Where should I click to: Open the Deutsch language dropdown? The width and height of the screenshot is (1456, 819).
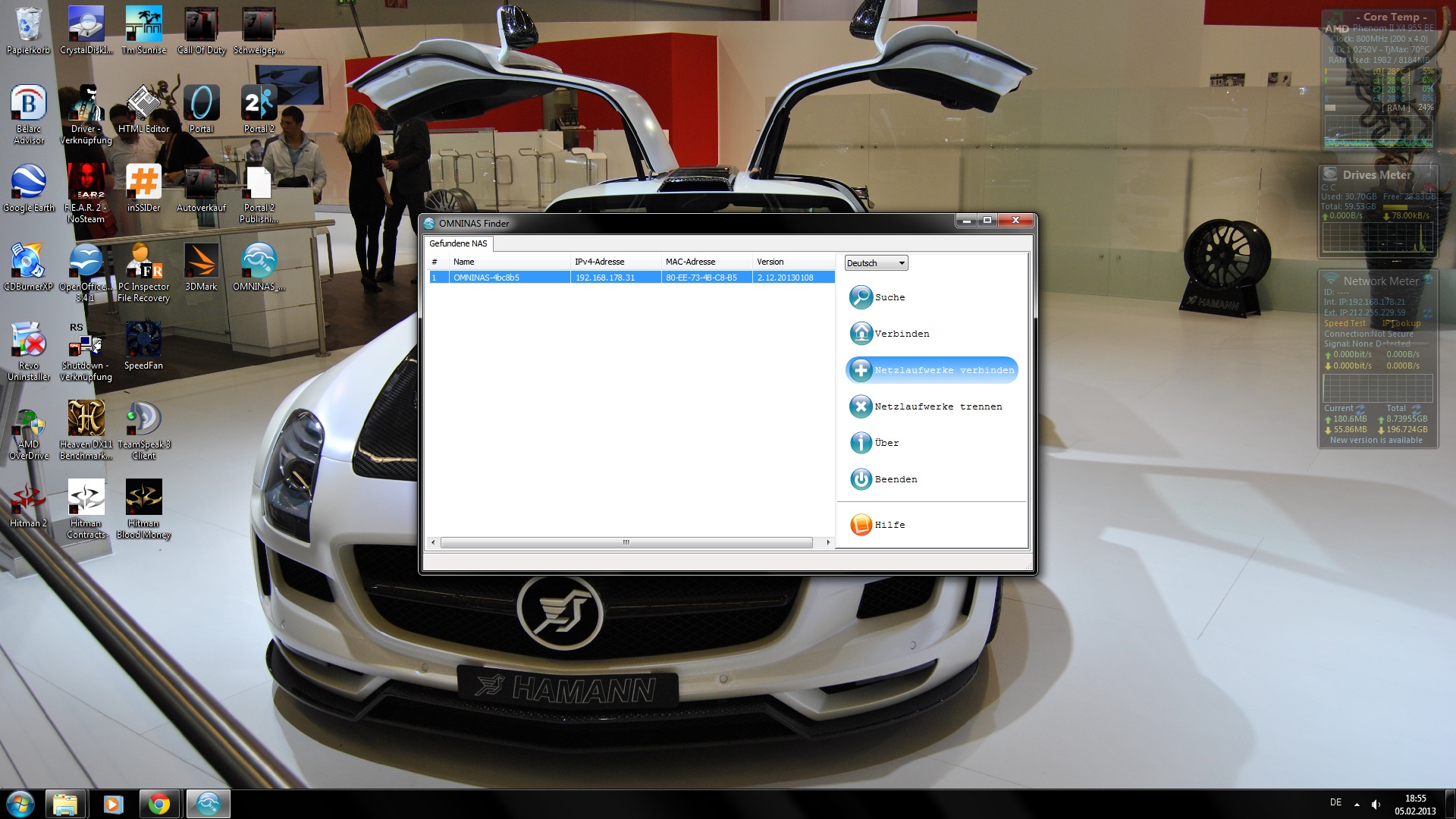click(876, 263)
